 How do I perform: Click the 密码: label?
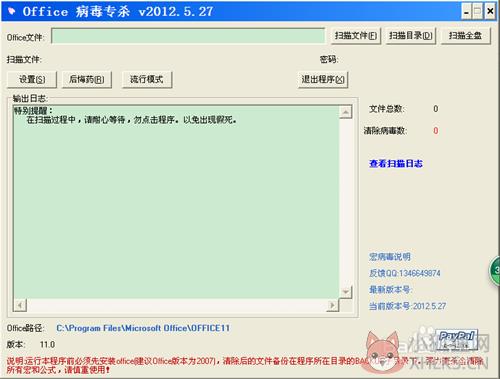point(329,59)
